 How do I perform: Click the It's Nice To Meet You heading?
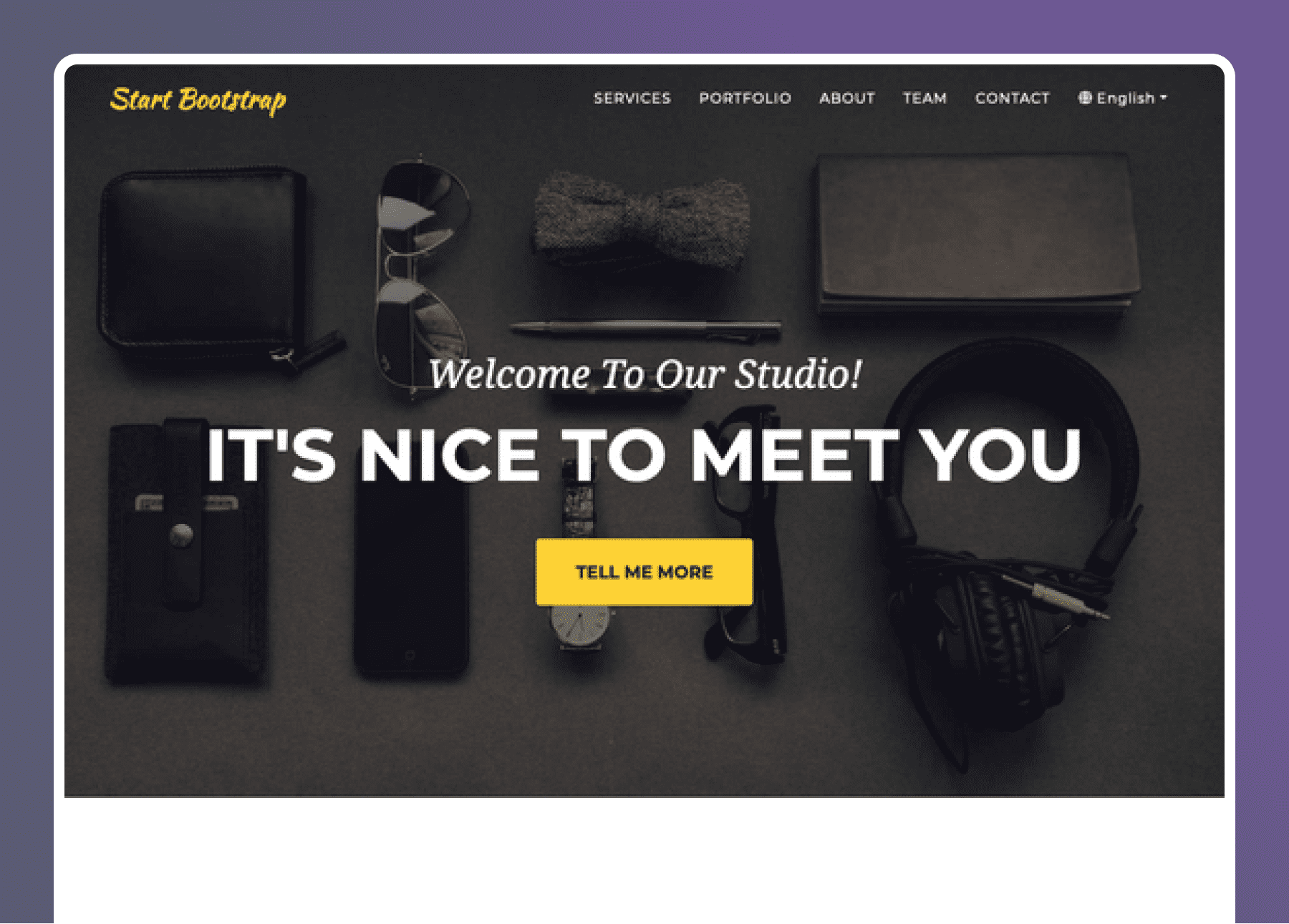tap(644, 455)
